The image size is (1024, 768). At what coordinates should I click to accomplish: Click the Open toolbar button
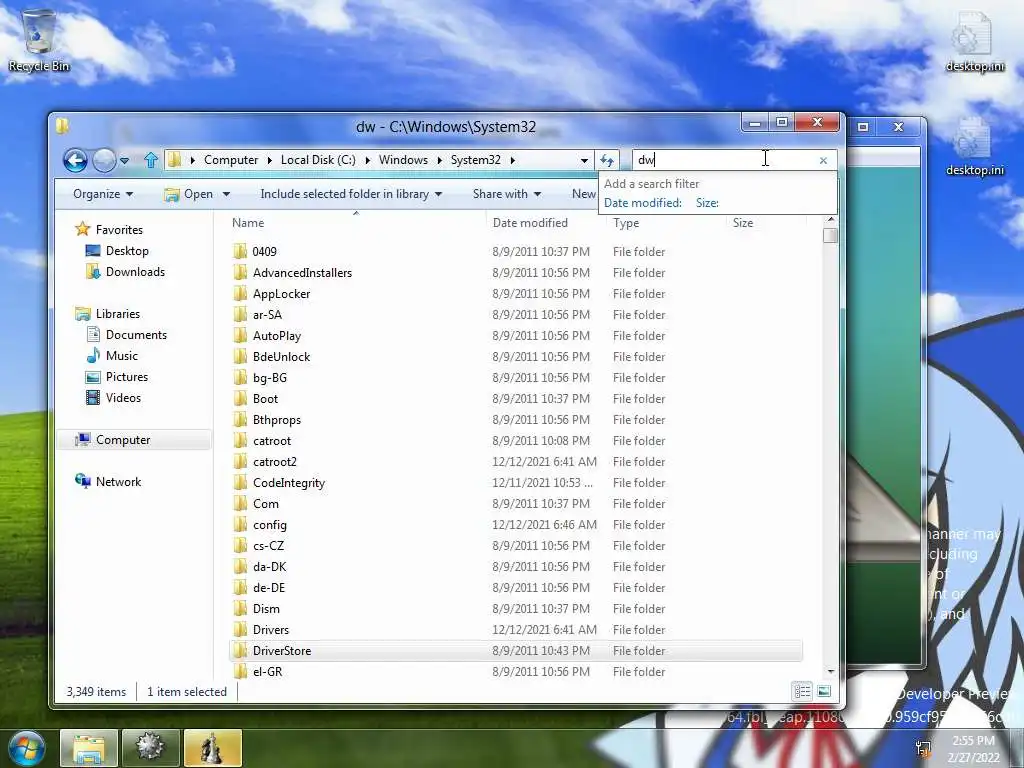[189, 194]
